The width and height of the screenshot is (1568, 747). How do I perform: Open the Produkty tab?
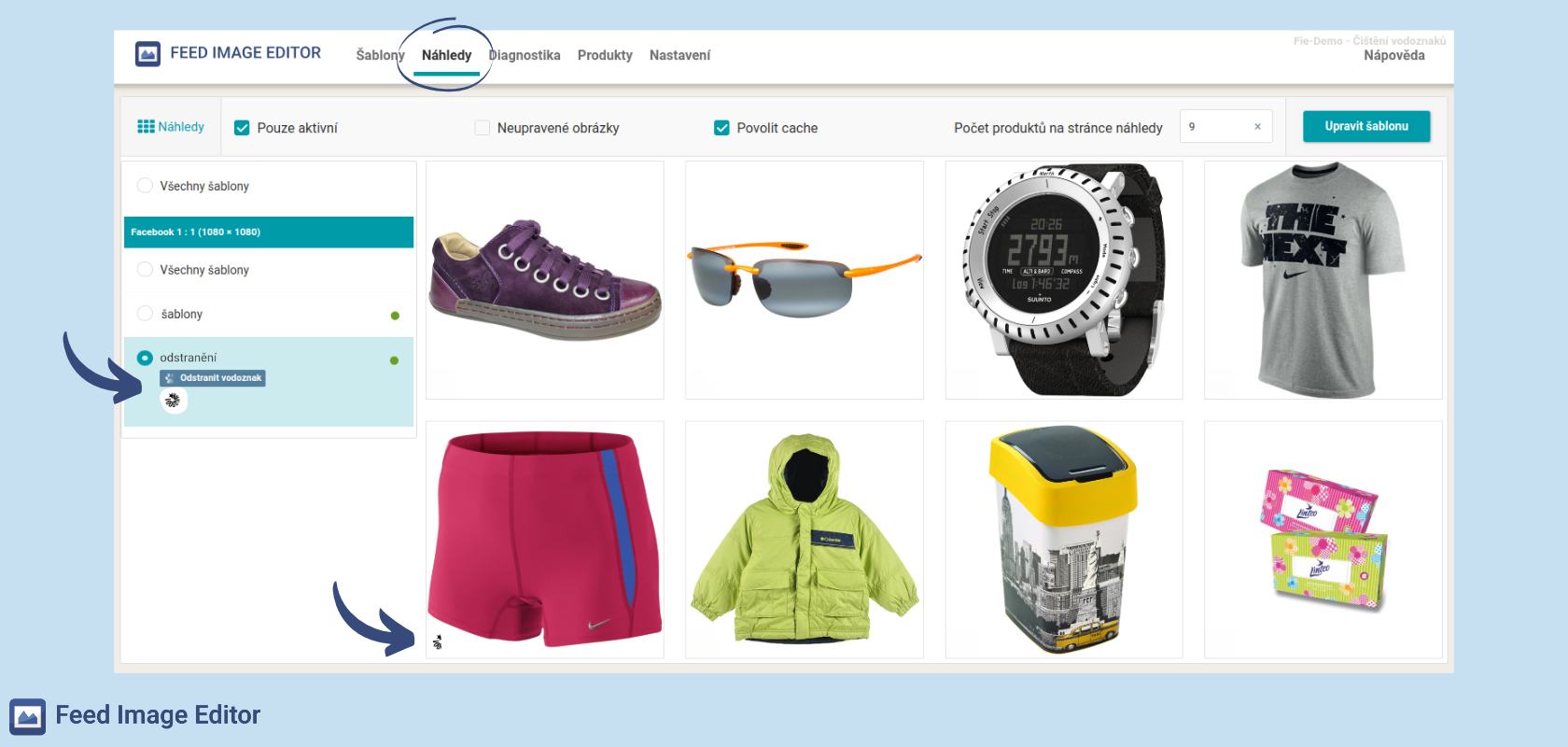tap(605, 55)
